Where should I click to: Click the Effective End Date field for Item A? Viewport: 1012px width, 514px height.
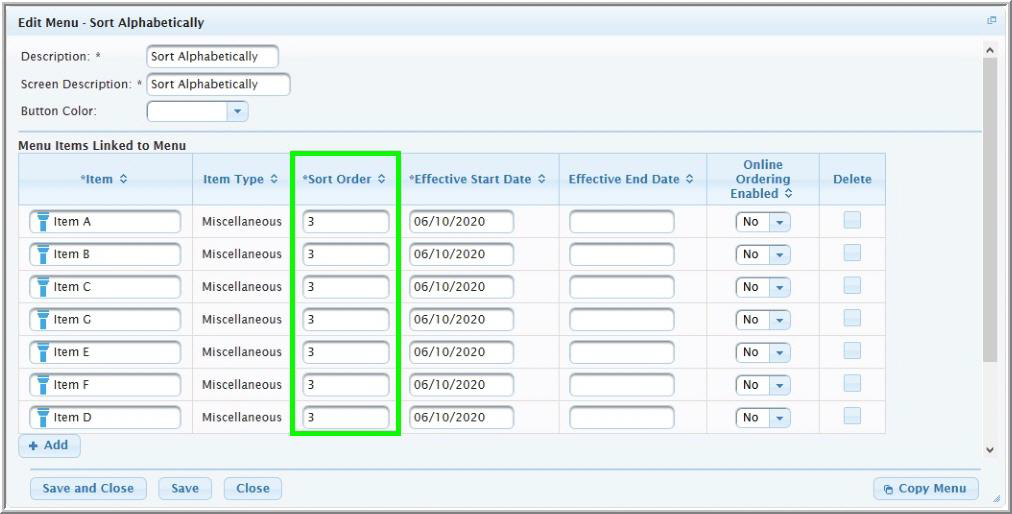[622, 222]
